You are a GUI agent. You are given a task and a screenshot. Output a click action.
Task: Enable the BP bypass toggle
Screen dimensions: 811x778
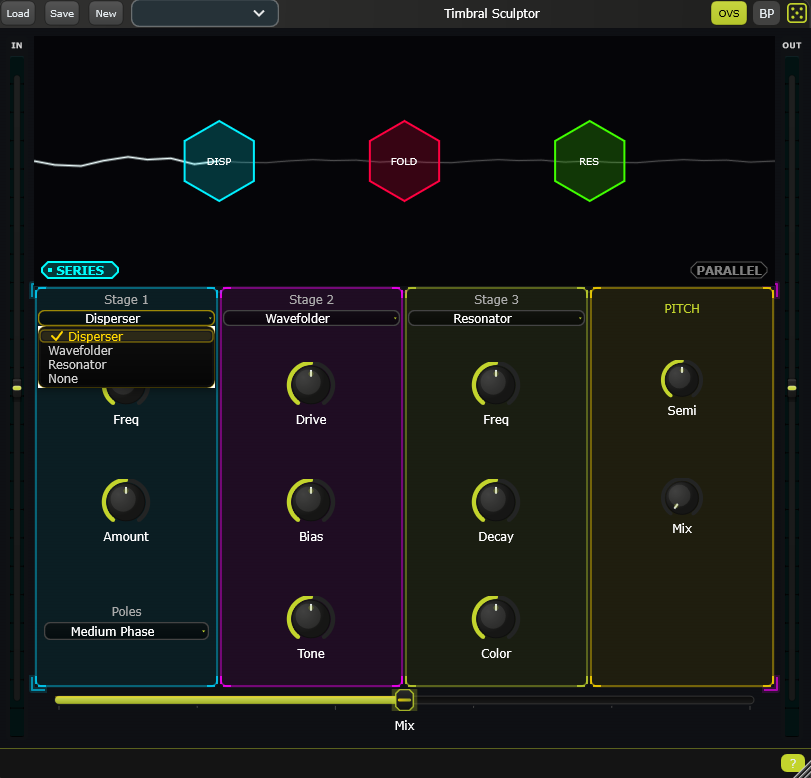pos(766,13)
